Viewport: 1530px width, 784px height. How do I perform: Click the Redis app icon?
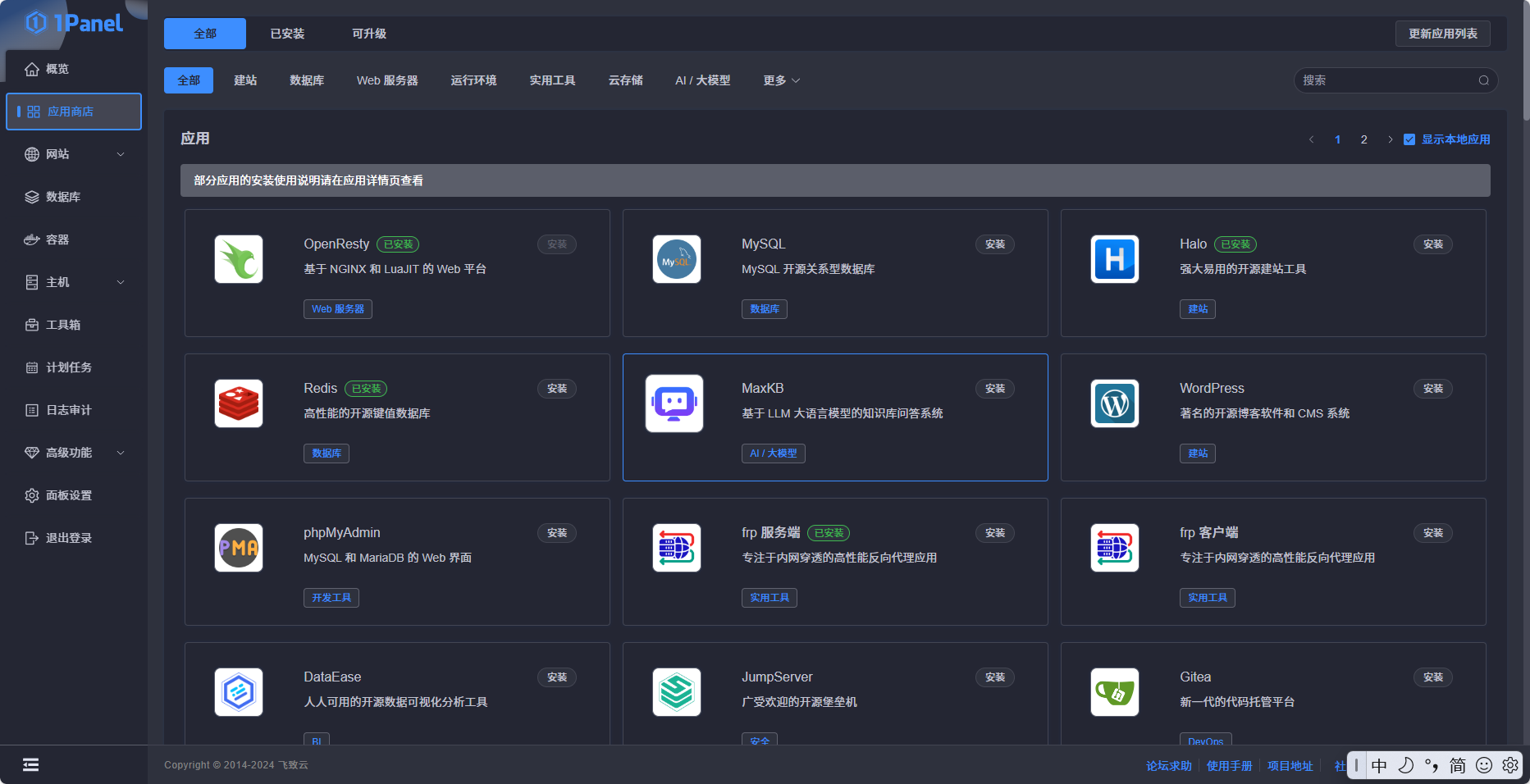click(239, 403)
